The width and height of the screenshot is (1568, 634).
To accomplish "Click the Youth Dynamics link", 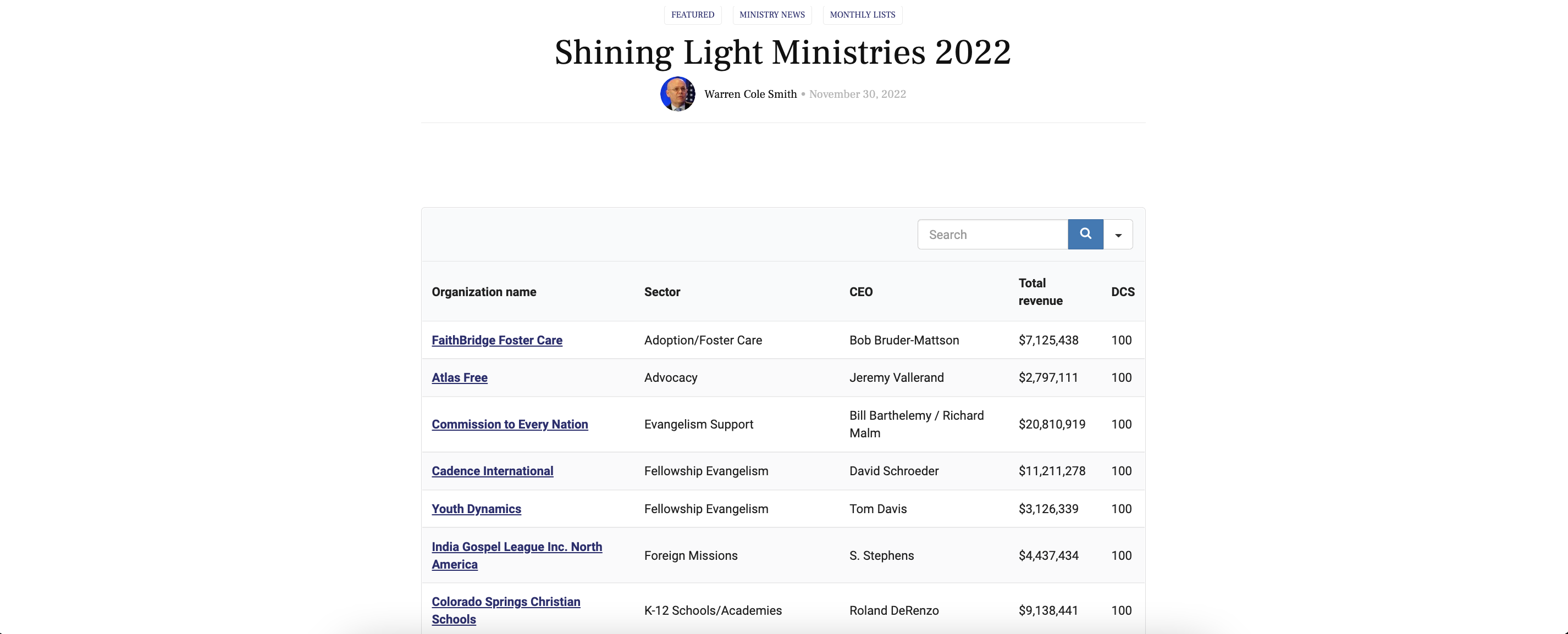I will 476,509.
